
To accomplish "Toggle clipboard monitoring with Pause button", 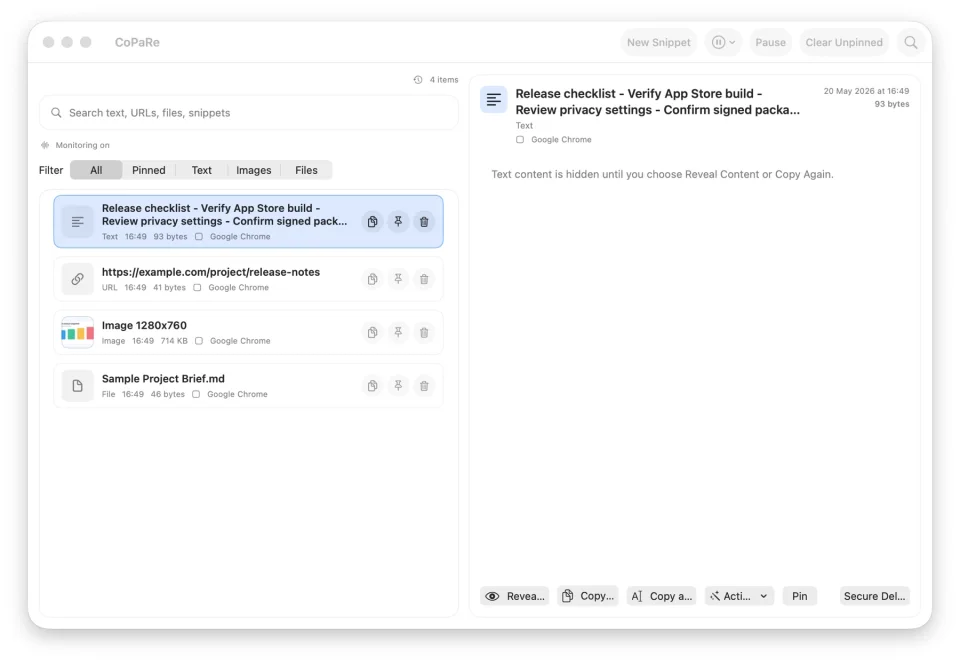I will [770, 42].
